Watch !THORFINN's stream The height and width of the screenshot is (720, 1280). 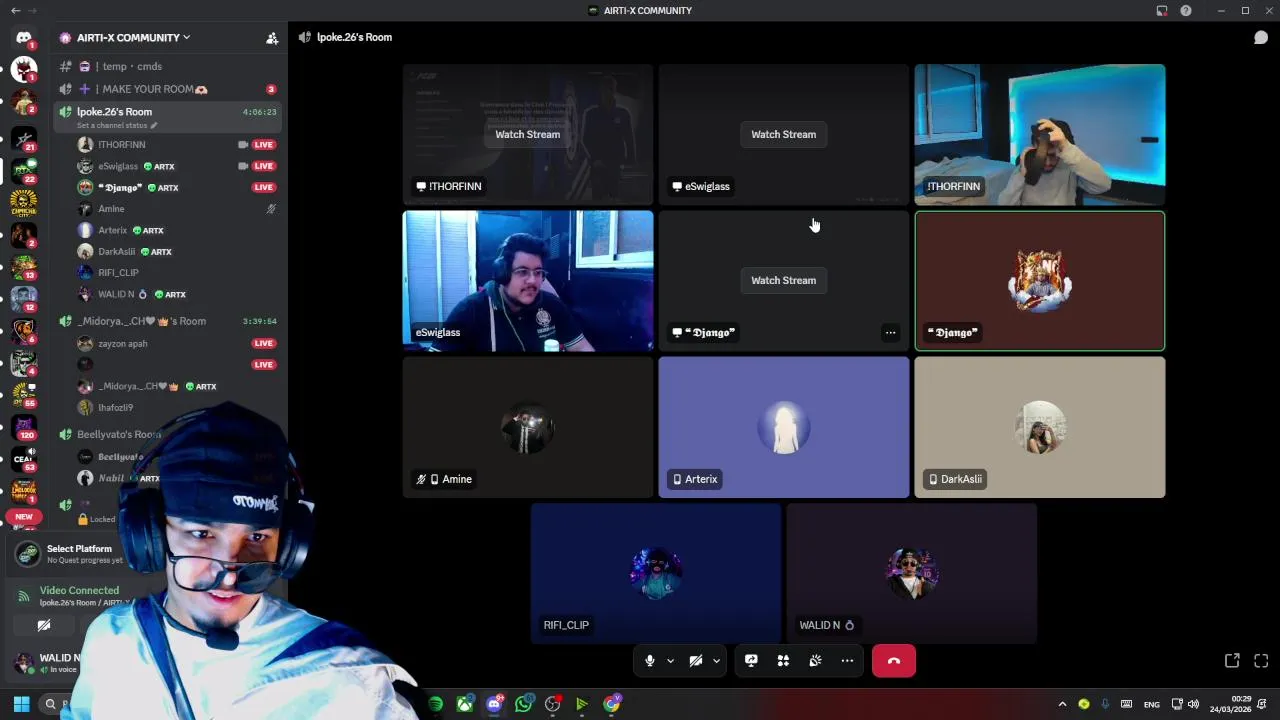[528, 134]
